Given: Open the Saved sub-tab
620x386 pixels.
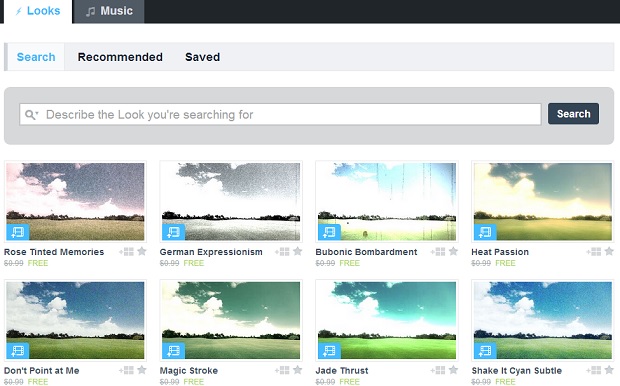Looking at the screenshot, I should (x=202, y=57).
